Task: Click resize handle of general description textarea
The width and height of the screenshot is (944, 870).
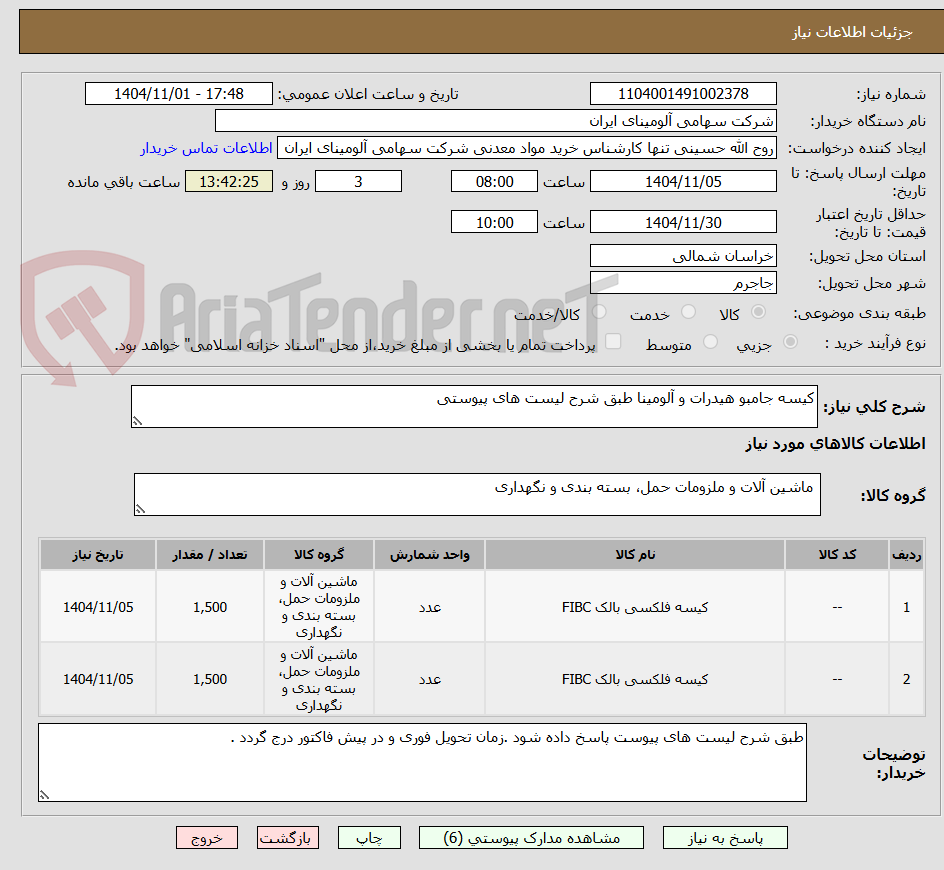Action: click(x=137, y=421)
